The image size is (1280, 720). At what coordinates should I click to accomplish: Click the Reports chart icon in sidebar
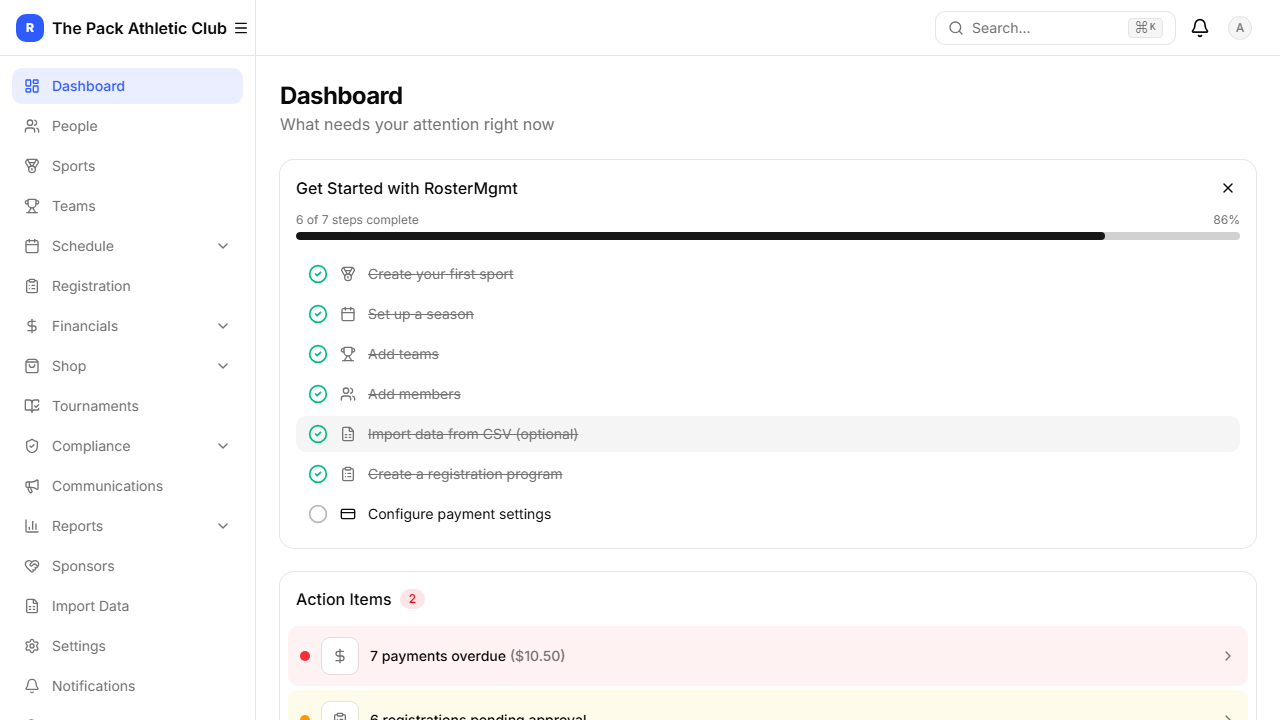point(32,526)
